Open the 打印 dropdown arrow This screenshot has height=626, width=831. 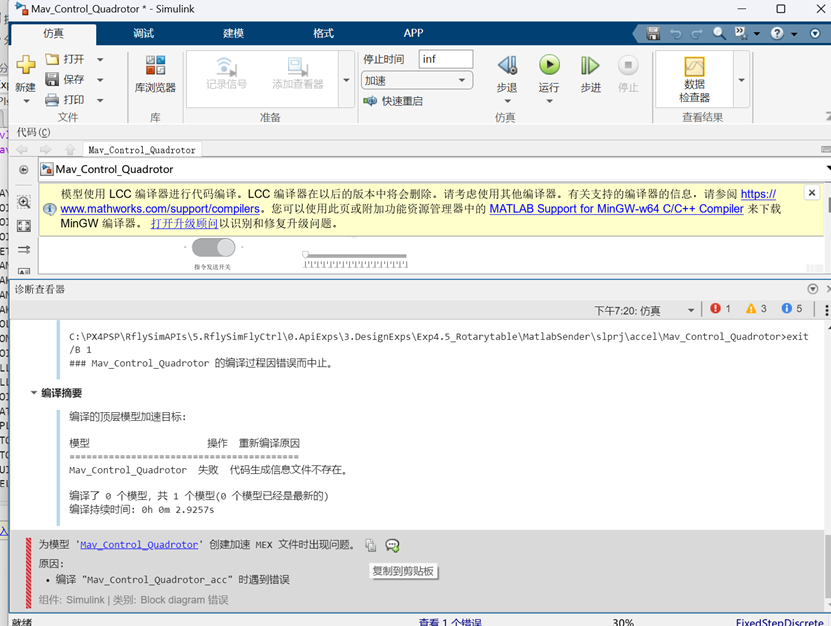[x=100, y=100]
